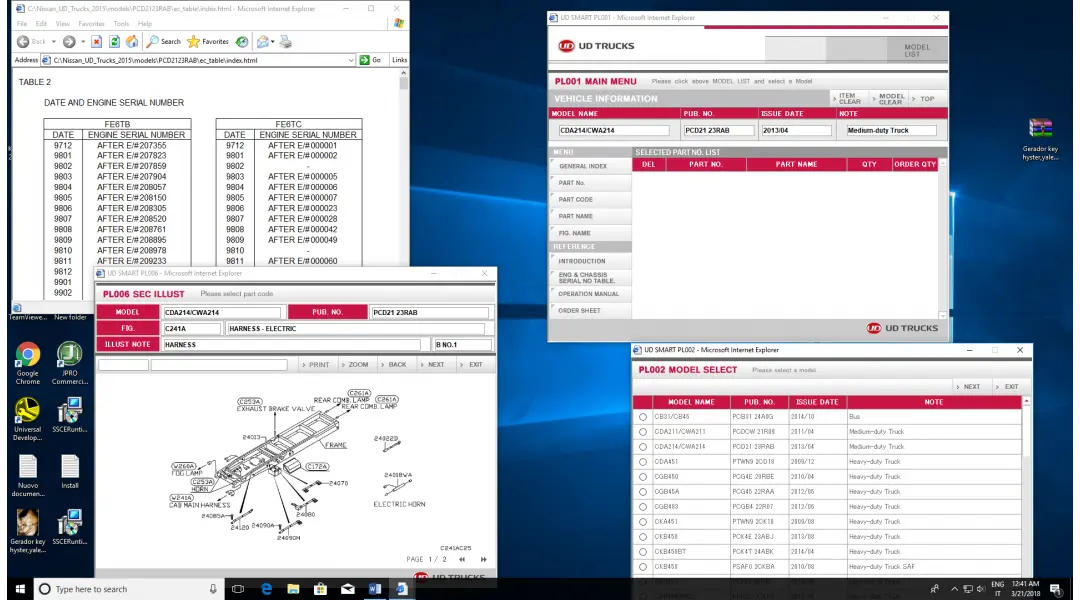Open Internet Explorer from the taskbar
Screen dimensions: 1080x600
(265, 589)
